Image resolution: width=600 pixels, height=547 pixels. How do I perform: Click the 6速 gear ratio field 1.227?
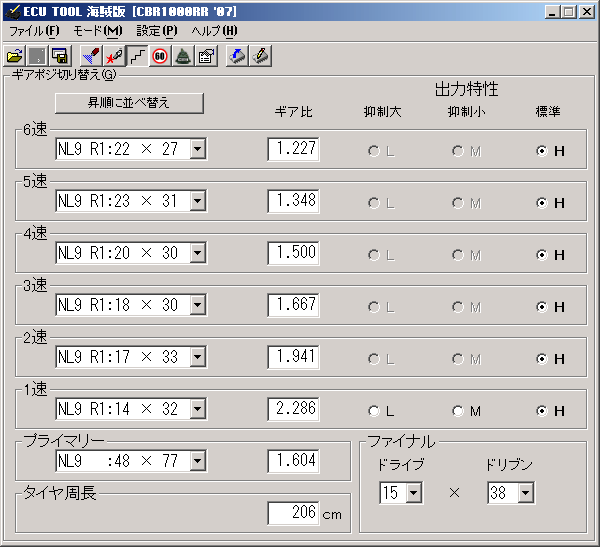pyautogui.click(x=293, y=149)
